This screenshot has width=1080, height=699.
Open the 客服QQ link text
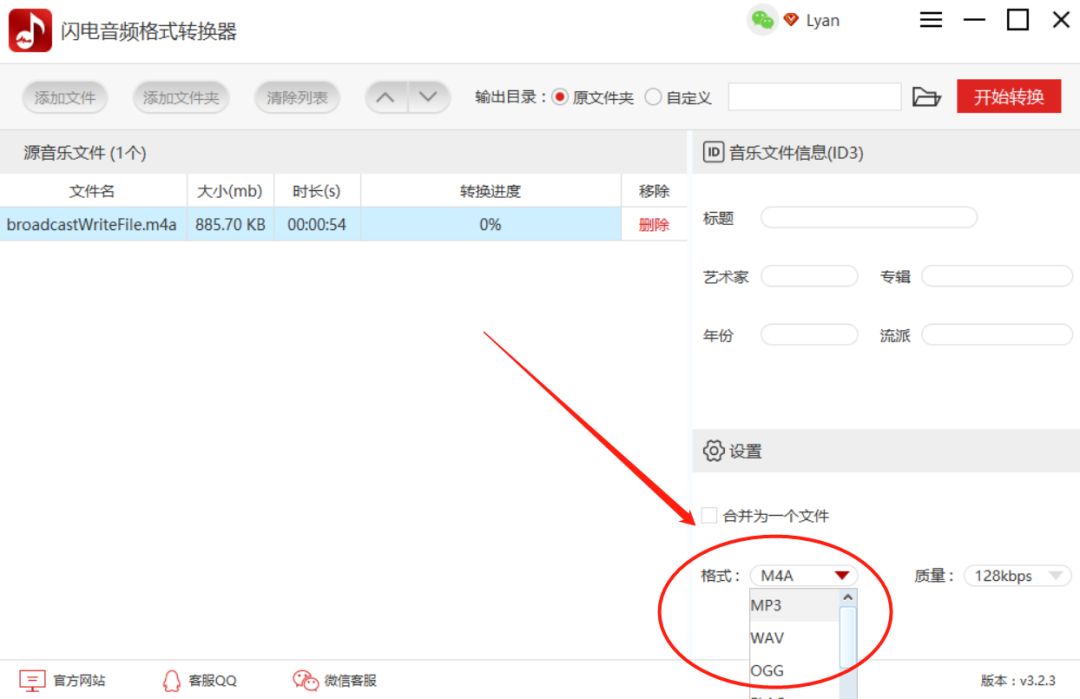point(212,680)
